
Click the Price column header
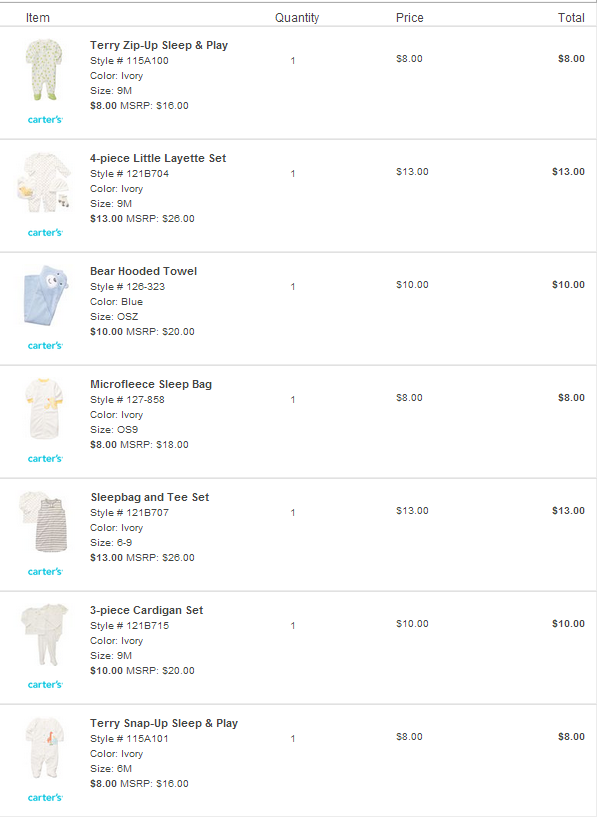point(409,18)
